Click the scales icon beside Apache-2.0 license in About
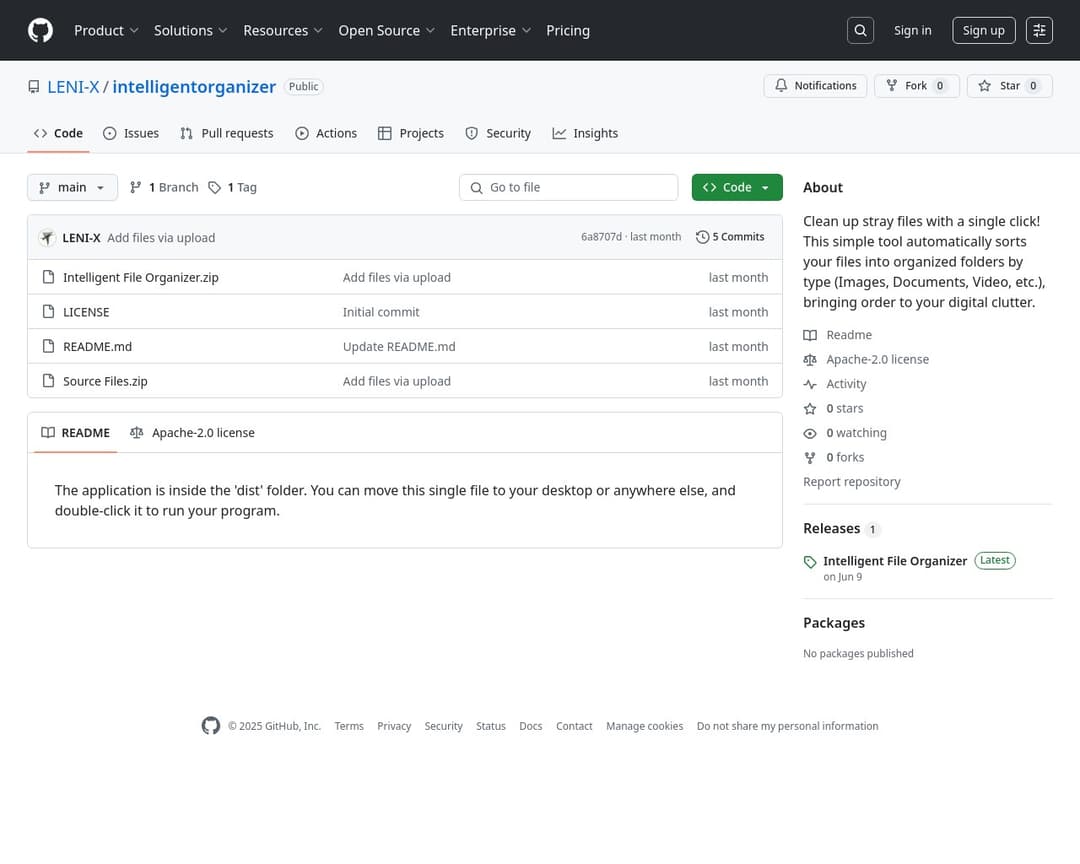1080x864 pixels. [x=810, y=360]
